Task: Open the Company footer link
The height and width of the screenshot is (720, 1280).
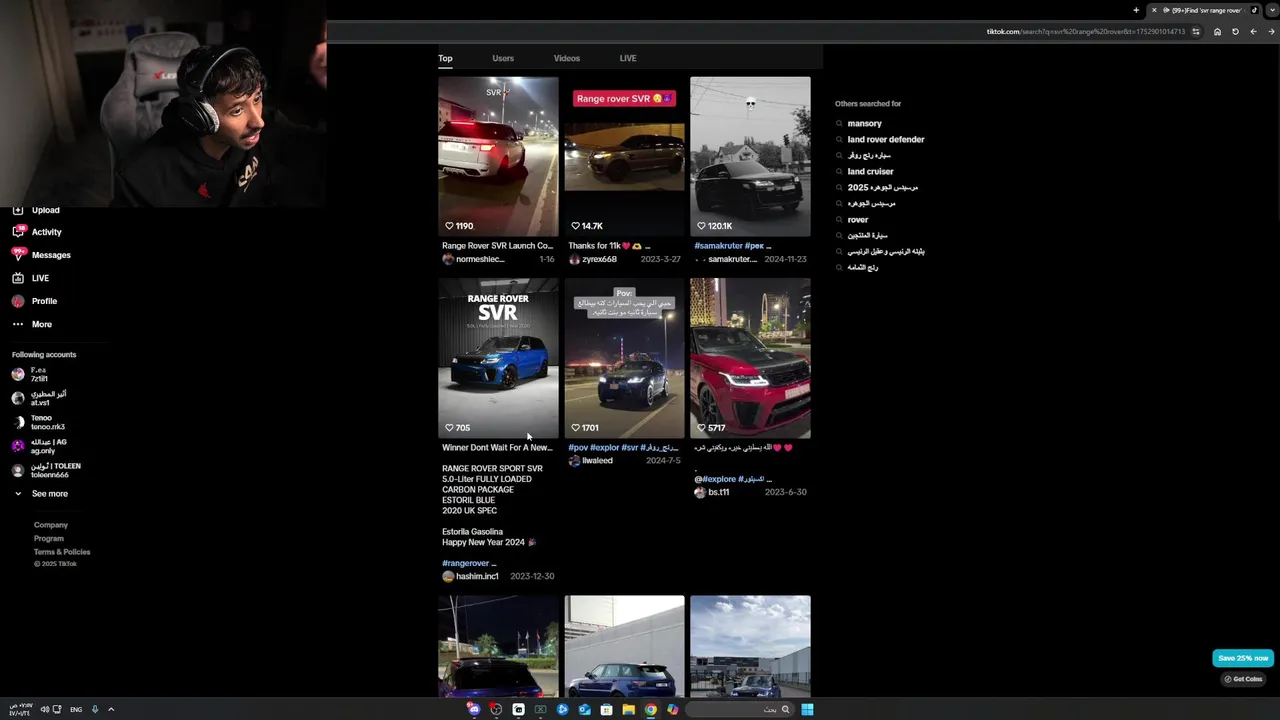Action: point(51,525)
